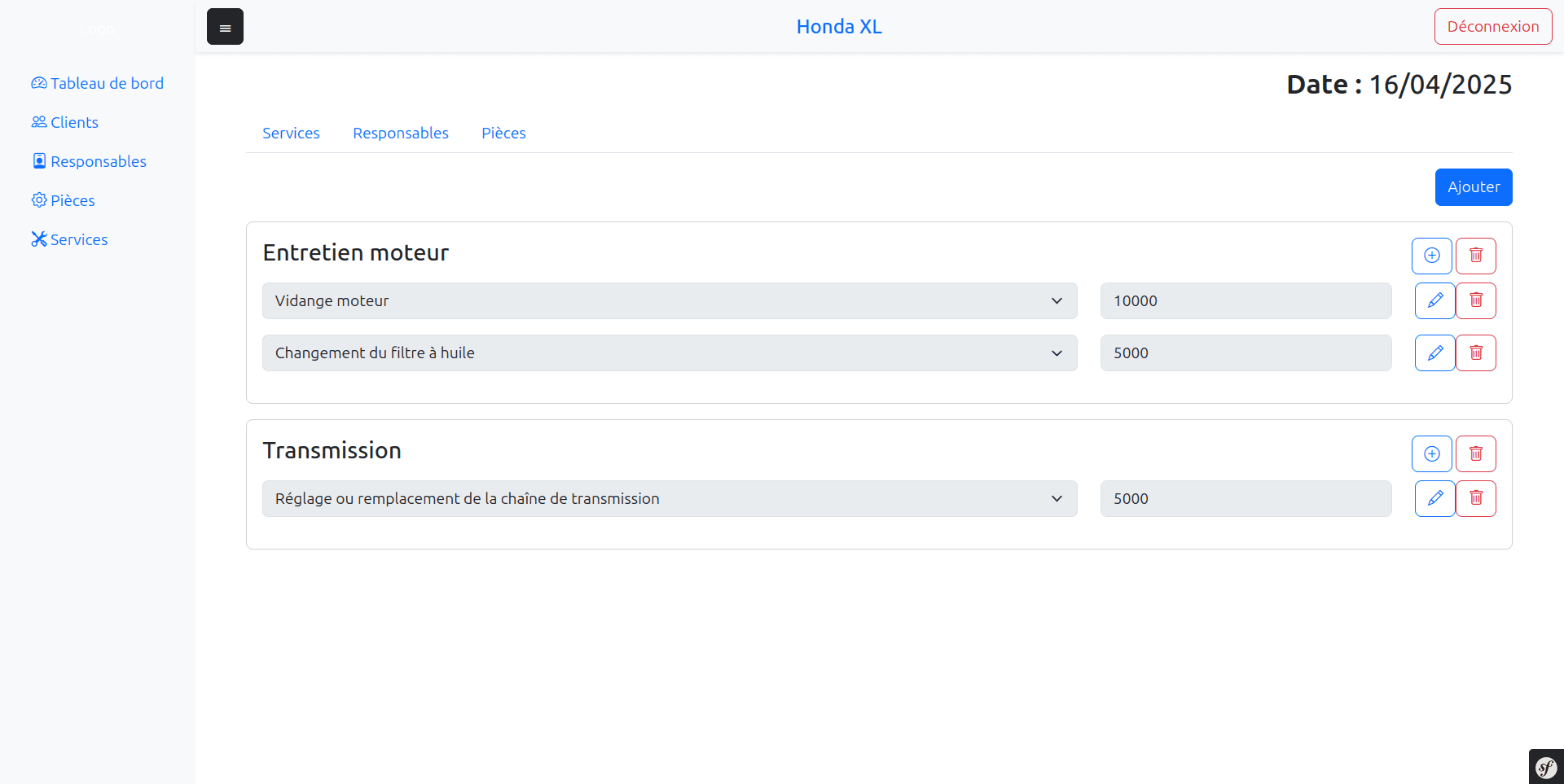Switch to the Pièces tab
Viewport: 1564px width, 784px height.
(503, 133)
